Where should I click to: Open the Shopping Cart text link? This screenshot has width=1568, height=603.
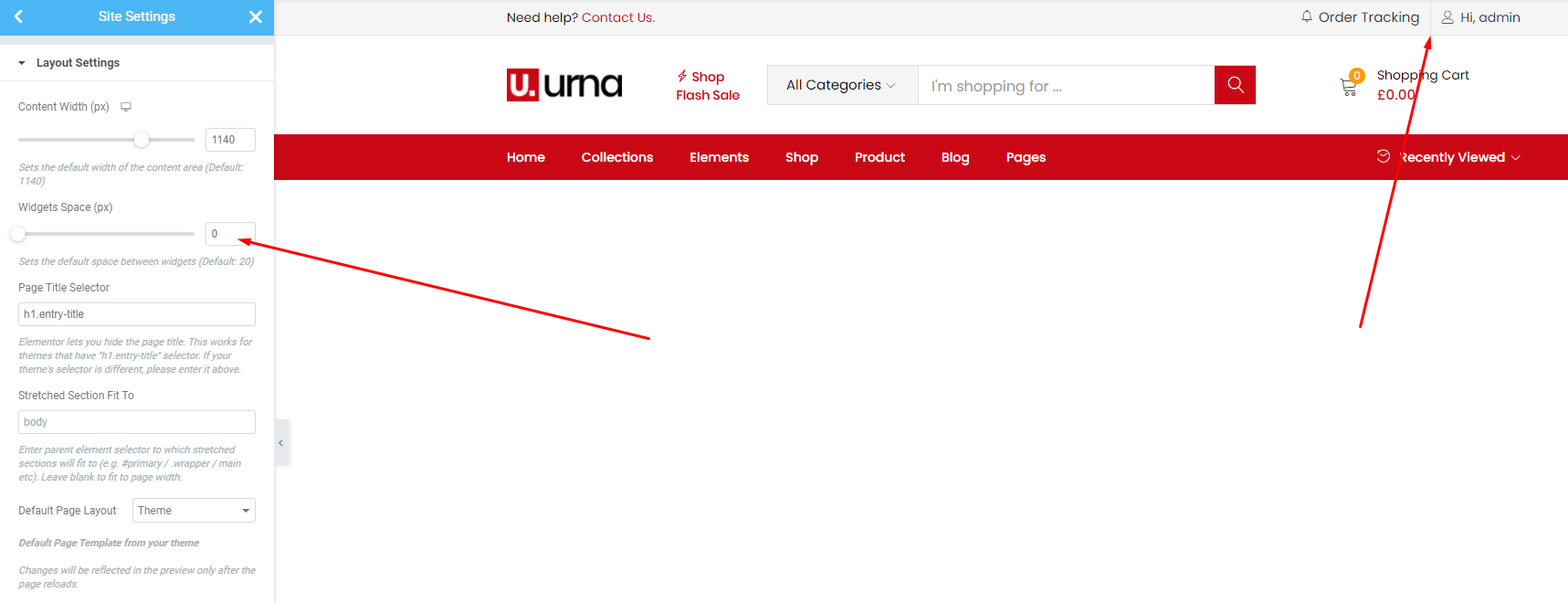(1423, 75)
